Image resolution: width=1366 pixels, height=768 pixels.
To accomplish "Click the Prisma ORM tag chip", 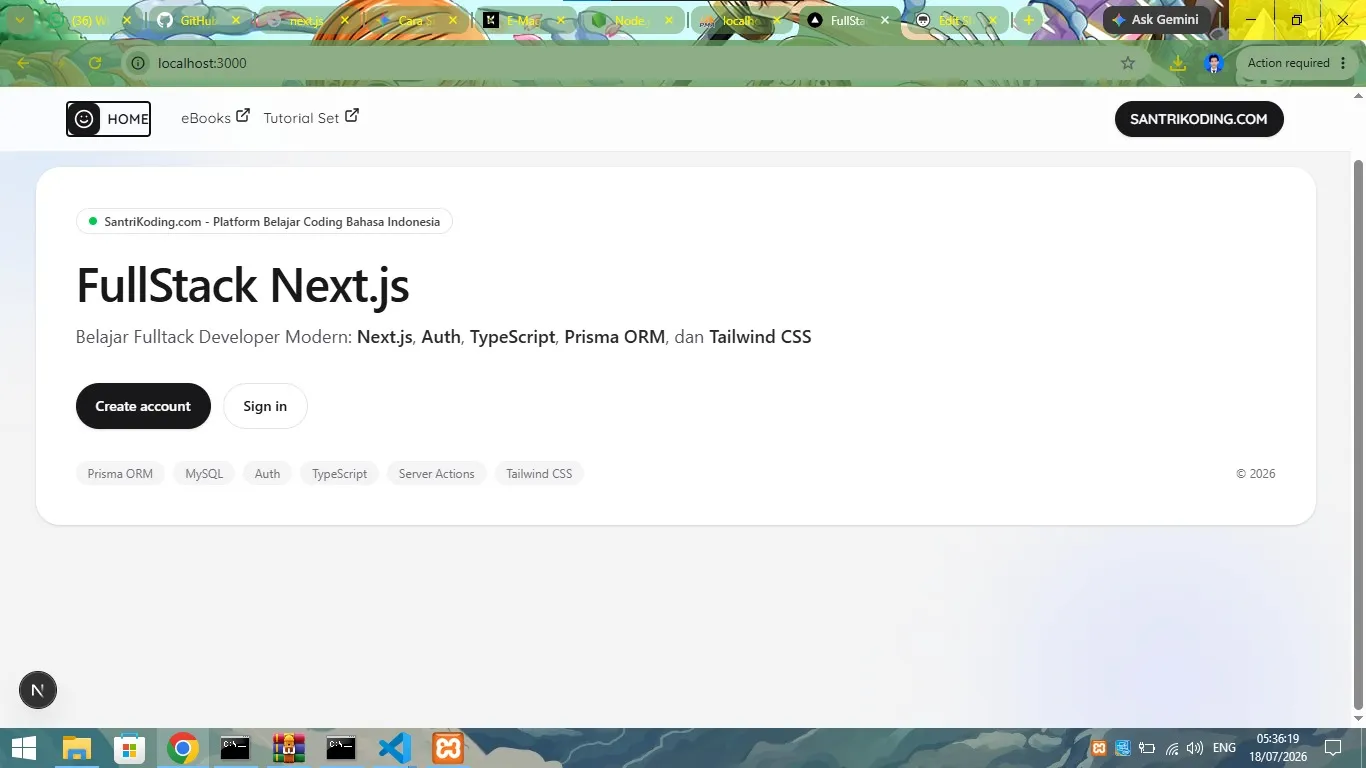I will click(x=120, y=474).
